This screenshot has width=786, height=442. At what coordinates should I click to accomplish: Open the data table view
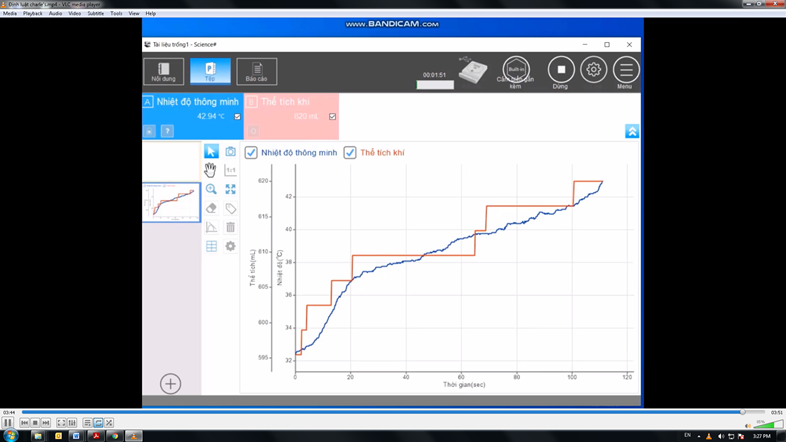pyautogui.click(x=211, y=246)
